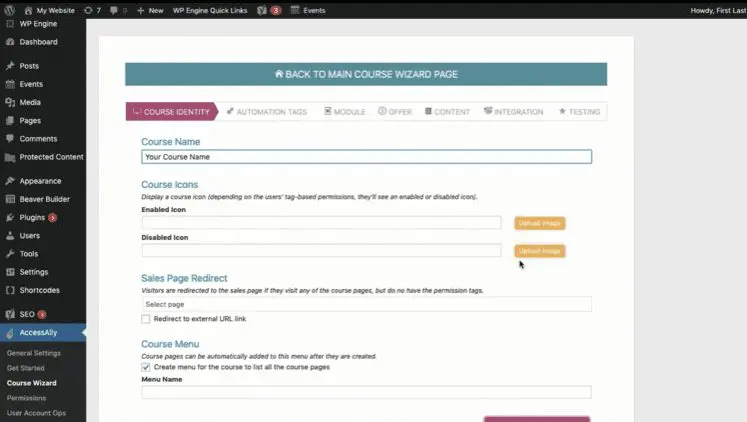Open General Settings submenu link
Screen dimensions: 747x422
34,353
